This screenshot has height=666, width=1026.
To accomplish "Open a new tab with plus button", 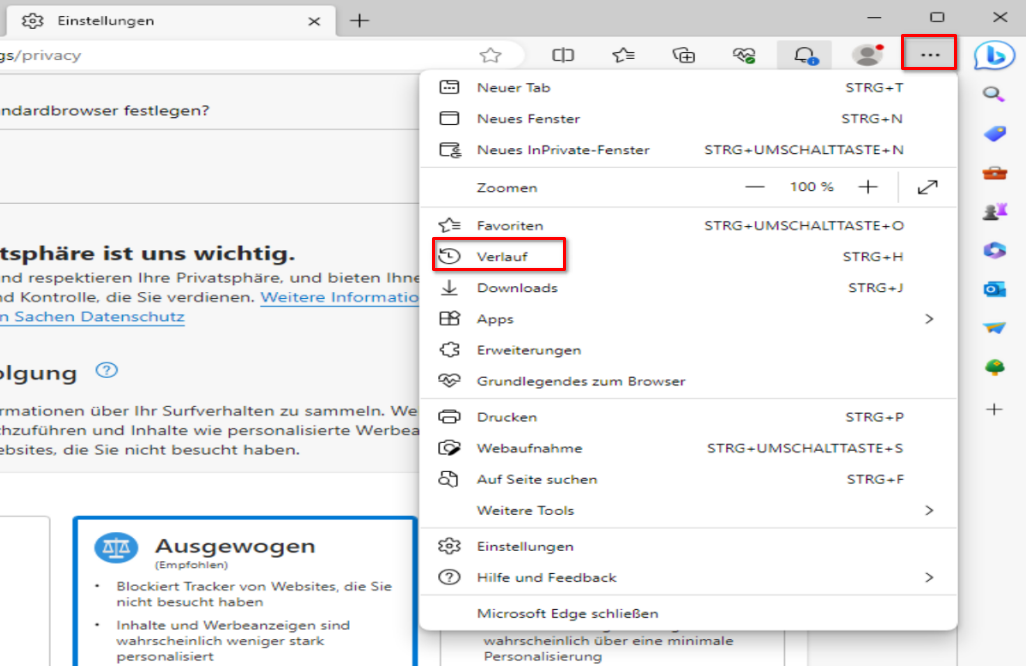I will point(359,21).
